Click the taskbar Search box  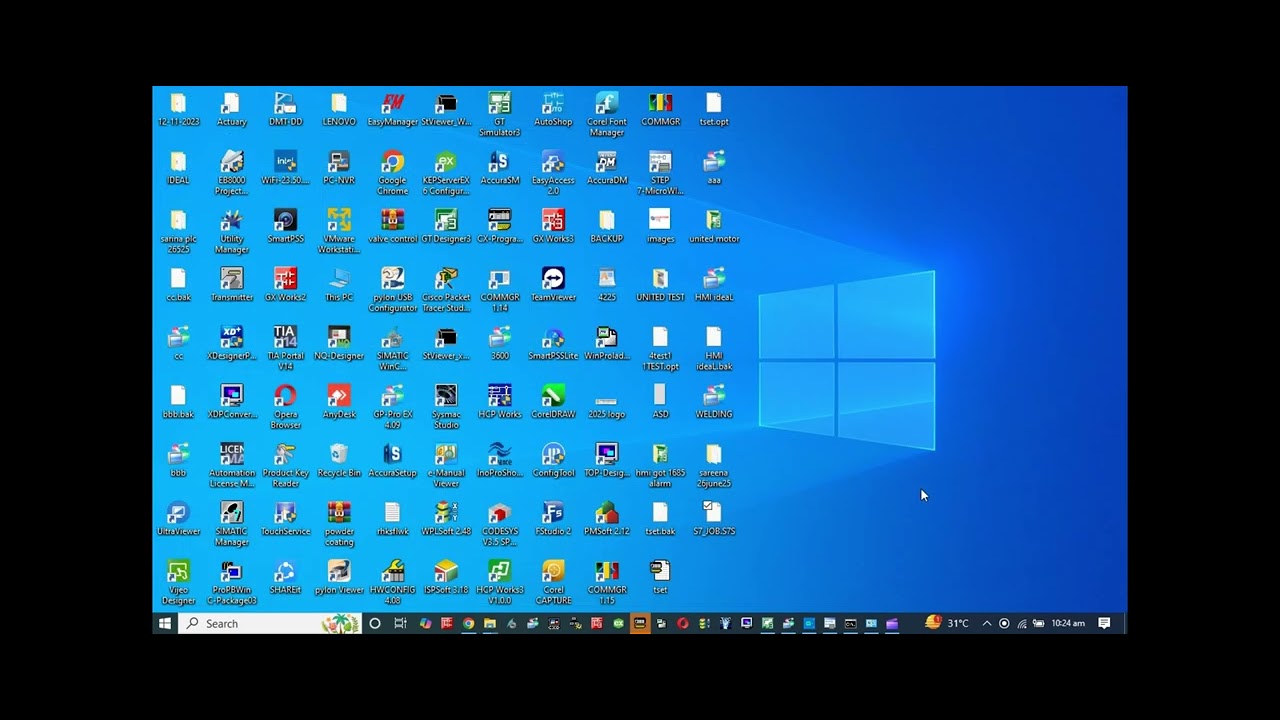point(270,623)
